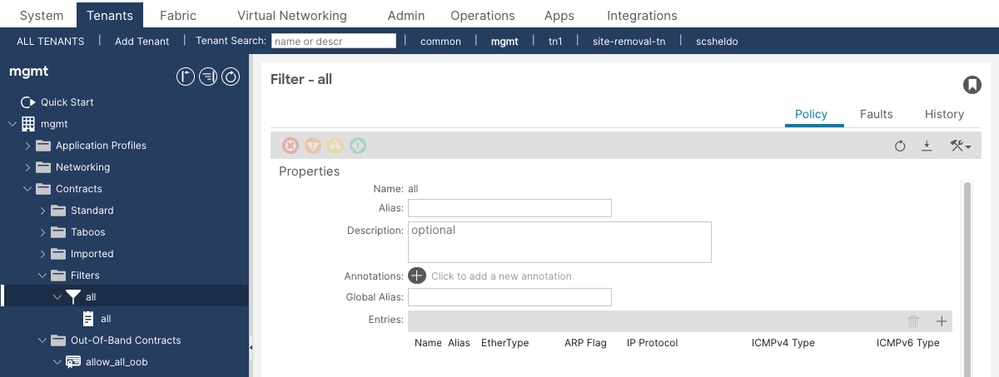The height and width of the screenshot is (377, 999).
Task: Click the red critical fault icon
Action: (x=291, y=146)
